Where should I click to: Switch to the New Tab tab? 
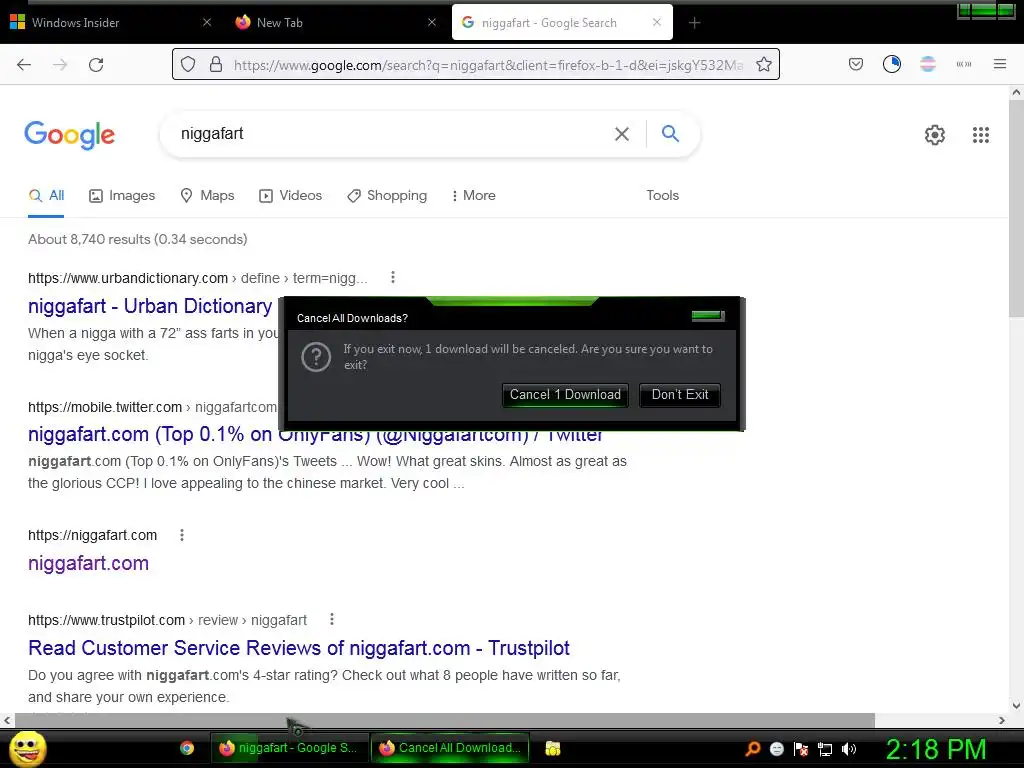[x=334, y=23]
